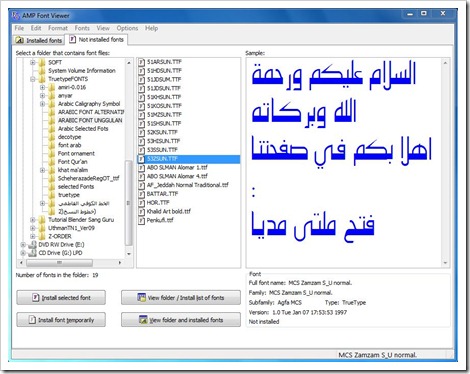Open the Fonts menu
The image size is (470, 374).
point(82,28)
